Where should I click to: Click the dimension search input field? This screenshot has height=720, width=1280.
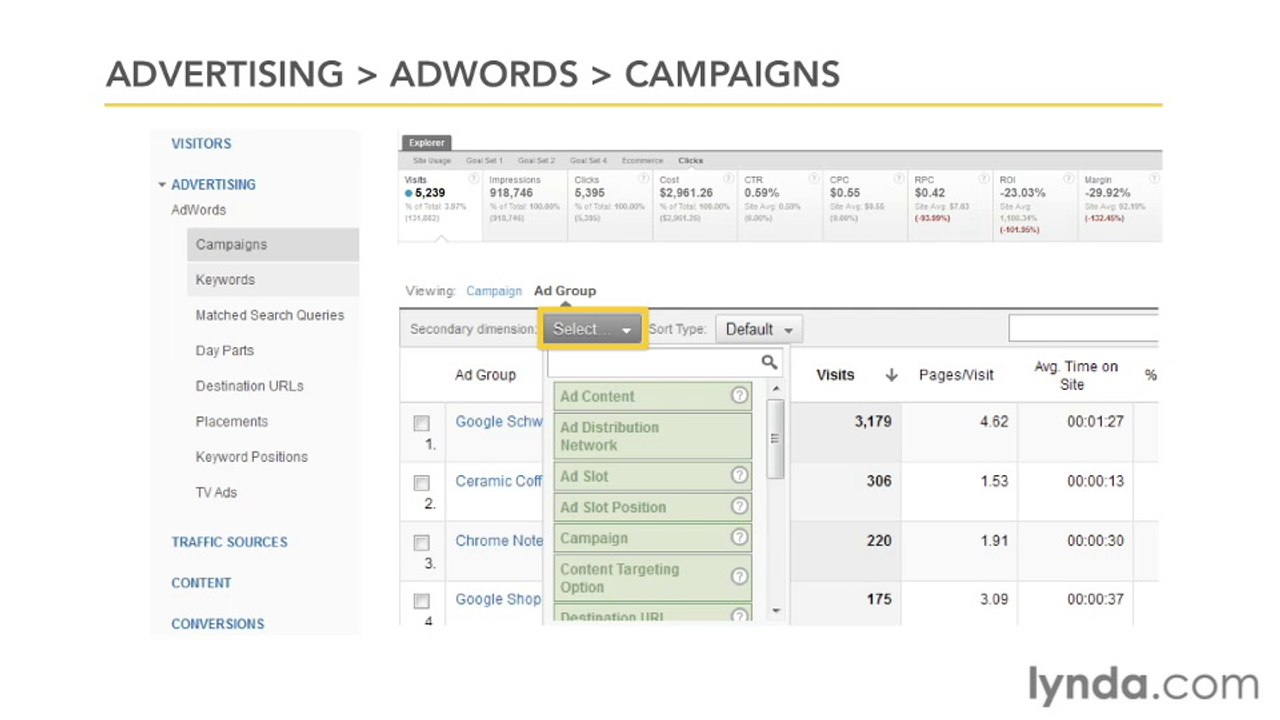(x=653, y=362)
